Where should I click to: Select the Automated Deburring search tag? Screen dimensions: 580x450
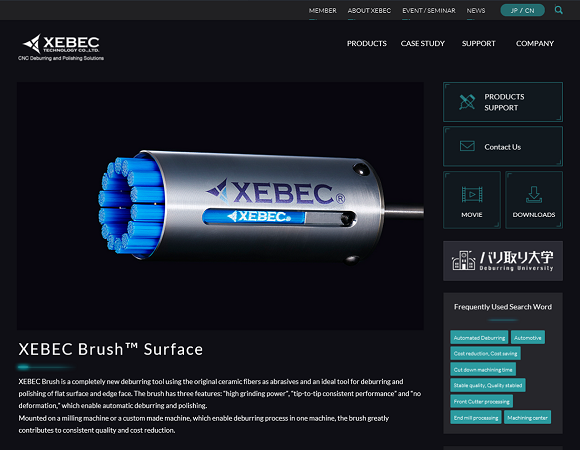pos(479,338)
